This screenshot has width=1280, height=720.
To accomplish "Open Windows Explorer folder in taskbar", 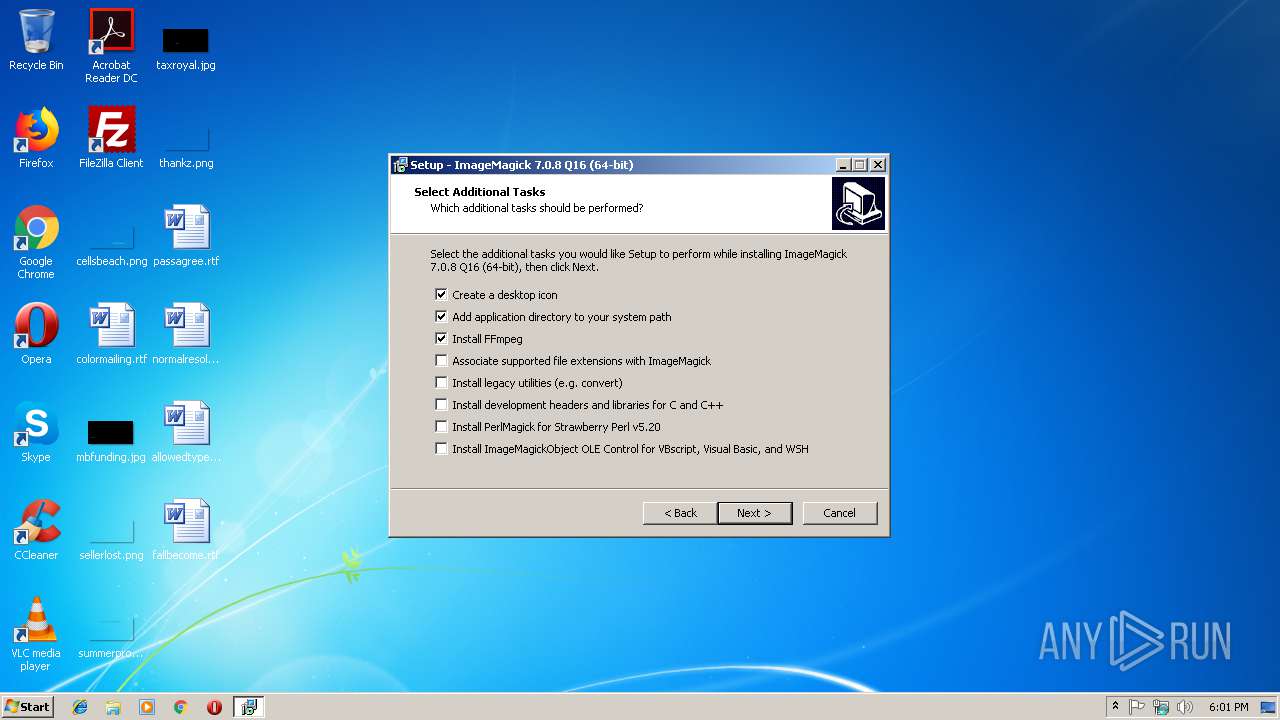I will coord(113,707).
